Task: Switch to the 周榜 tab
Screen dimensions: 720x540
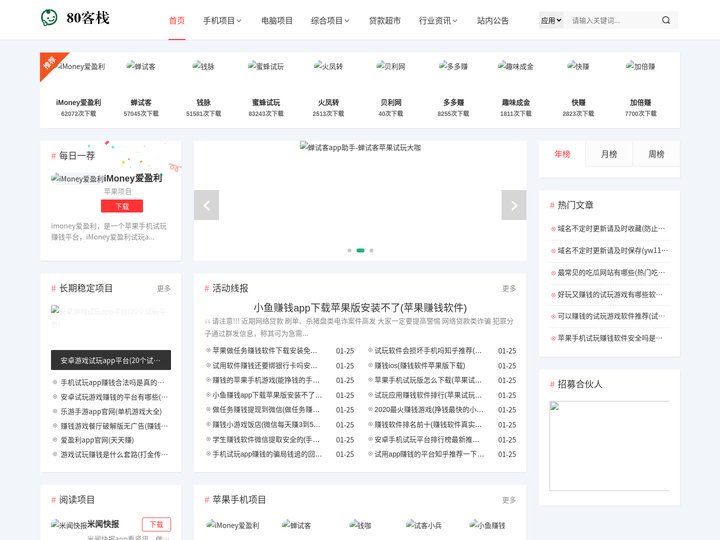Action: 656,154
